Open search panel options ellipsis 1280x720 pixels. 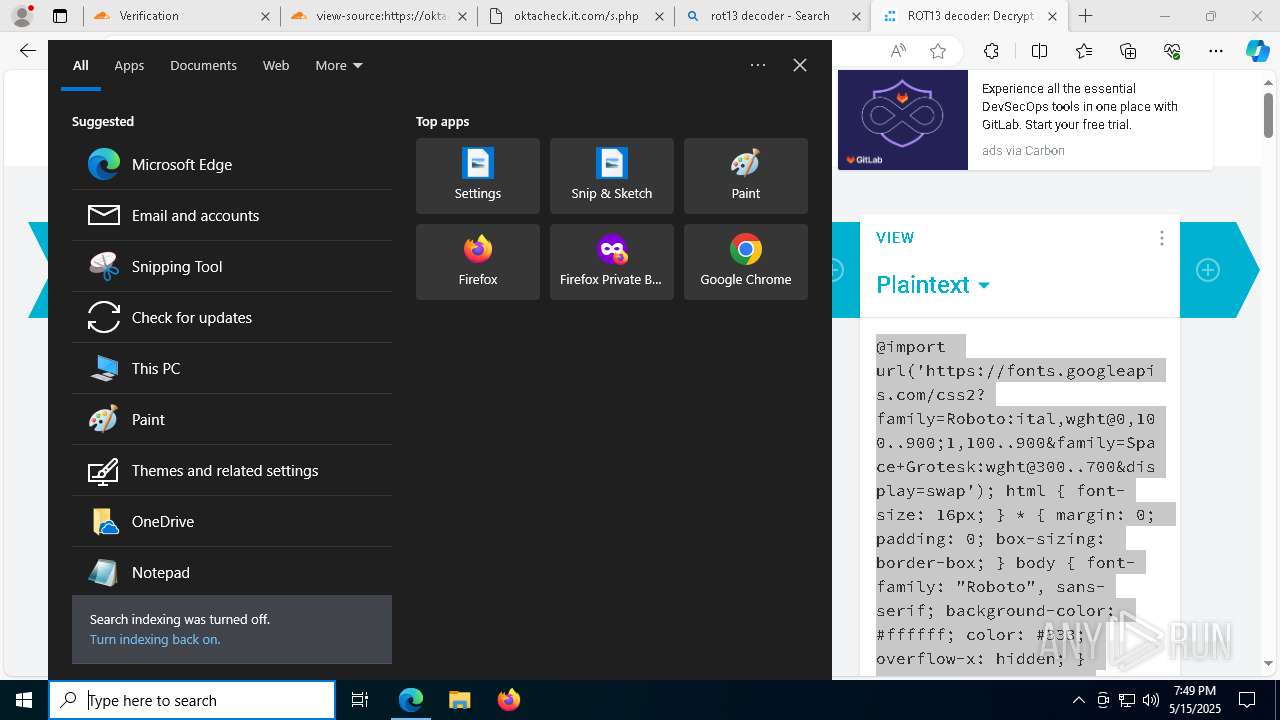(x=758, y=65)
